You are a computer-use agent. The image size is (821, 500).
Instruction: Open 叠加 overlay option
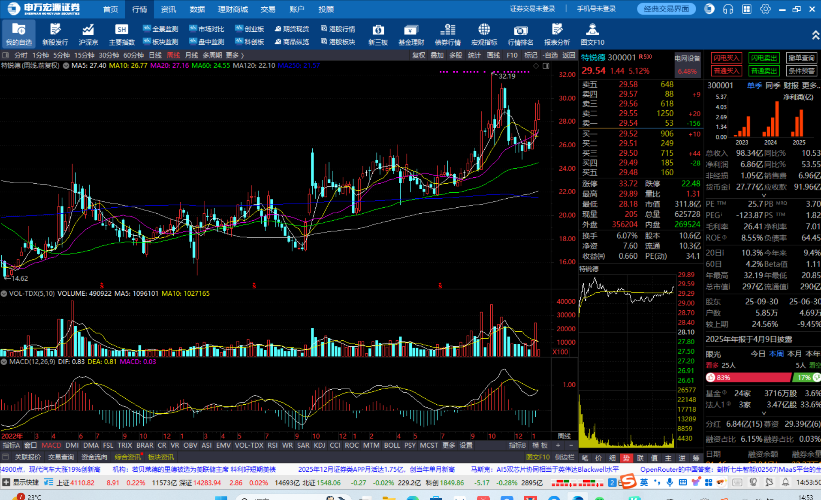(x=437, y=55)
